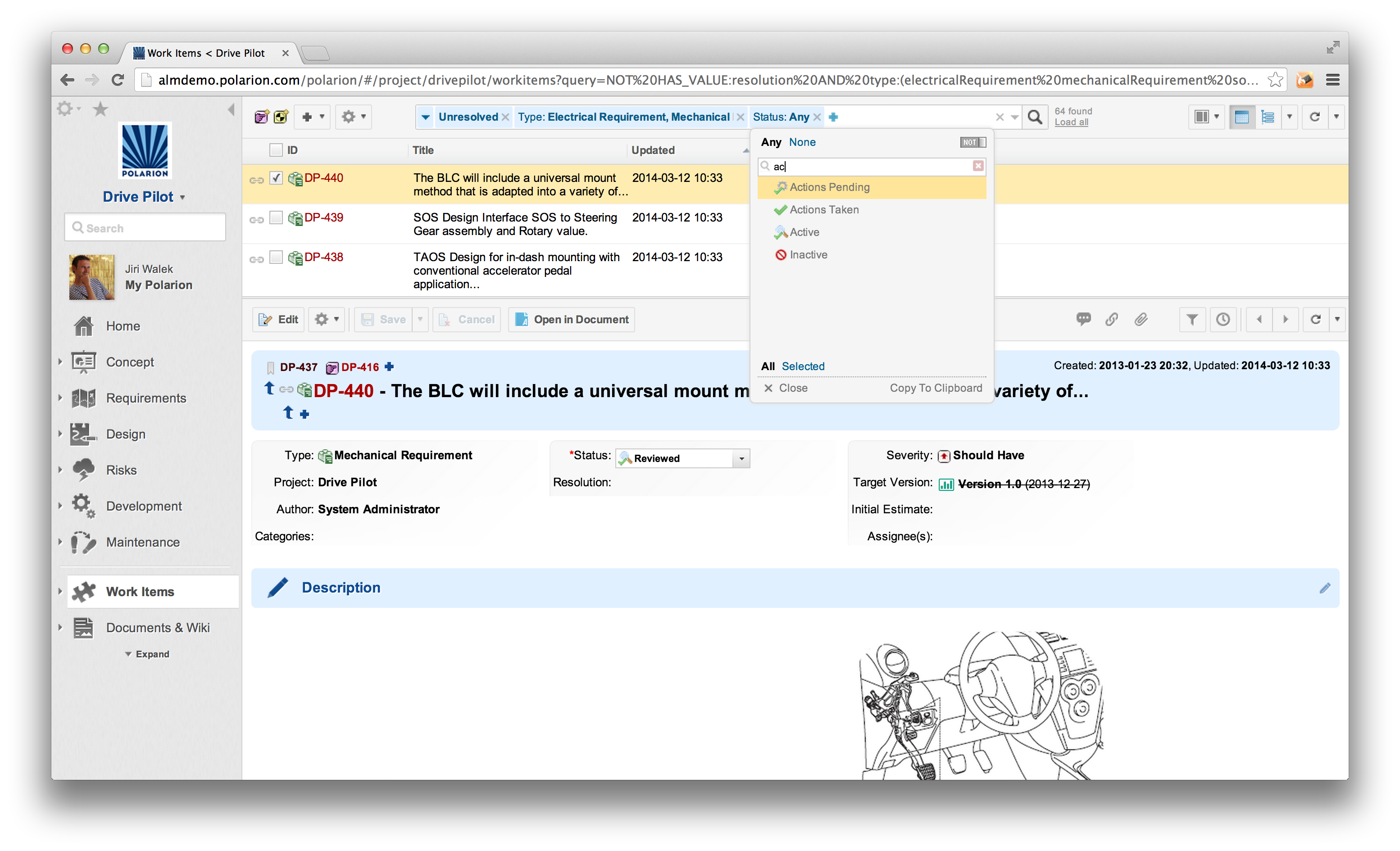Check the checkbox for DP-439

pyautogui.click(x=276, y=217)
